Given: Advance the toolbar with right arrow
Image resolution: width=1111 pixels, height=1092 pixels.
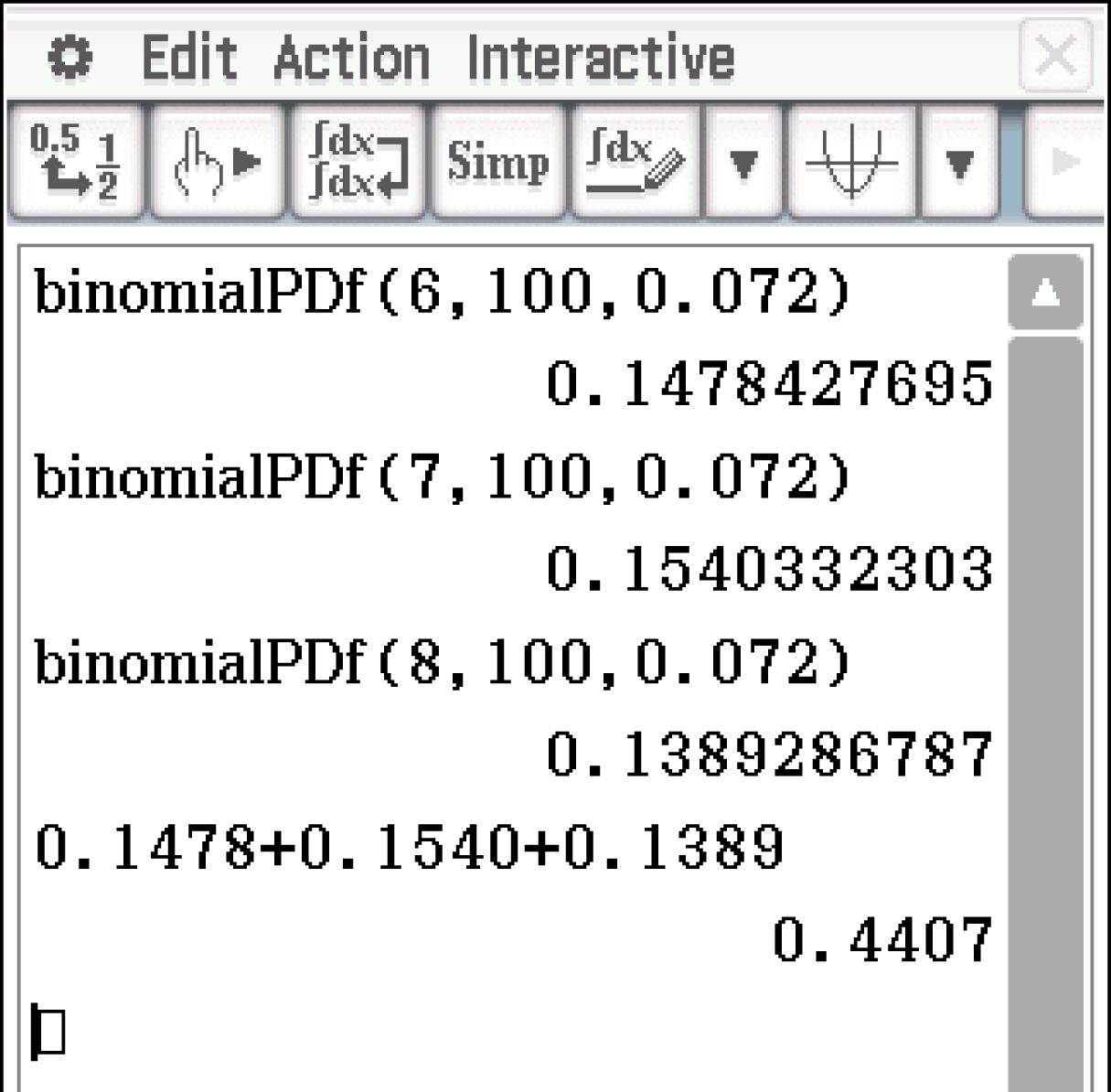Looking at the screenshot, I should [x=1063, y=163].
